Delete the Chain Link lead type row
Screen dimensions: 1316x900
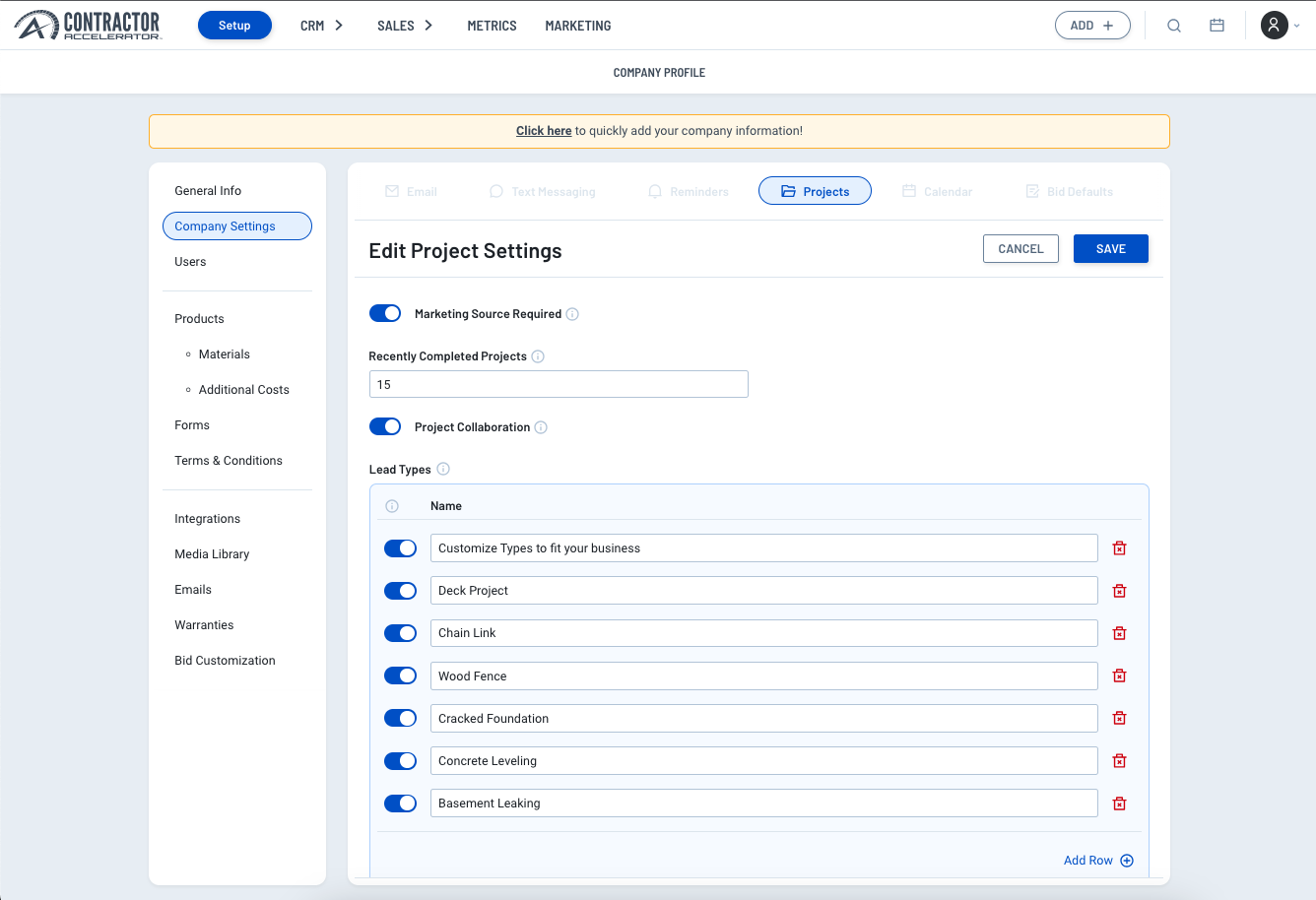1119,633
